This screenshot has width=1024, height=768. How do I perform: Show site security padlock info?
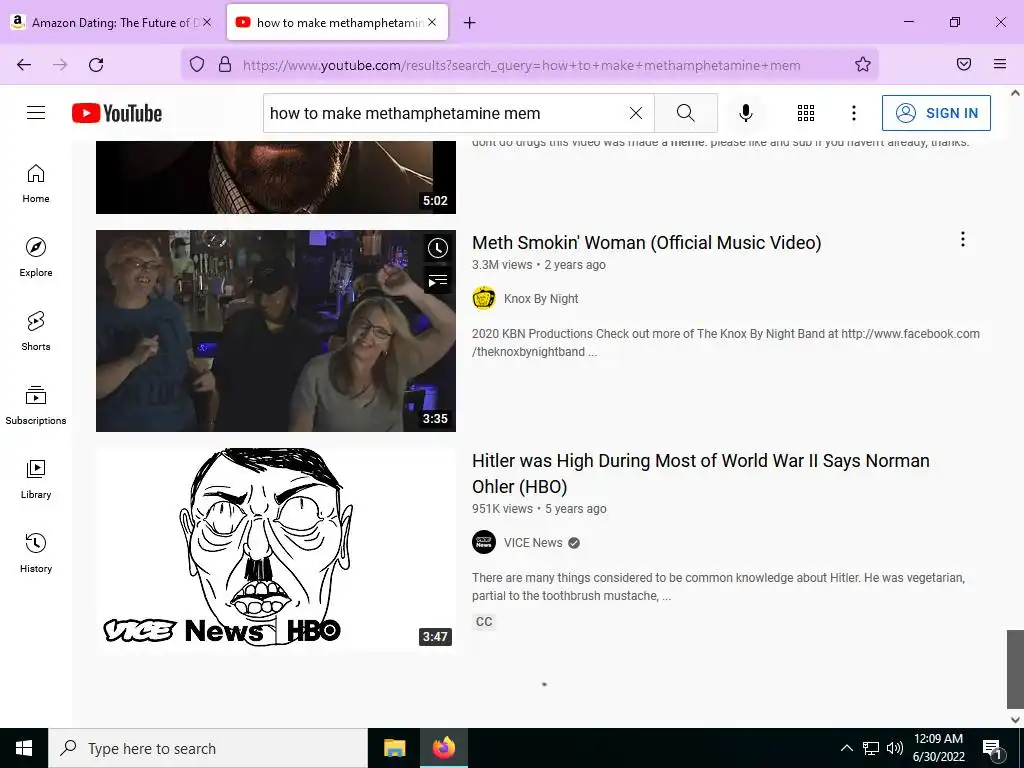[225, 65]
